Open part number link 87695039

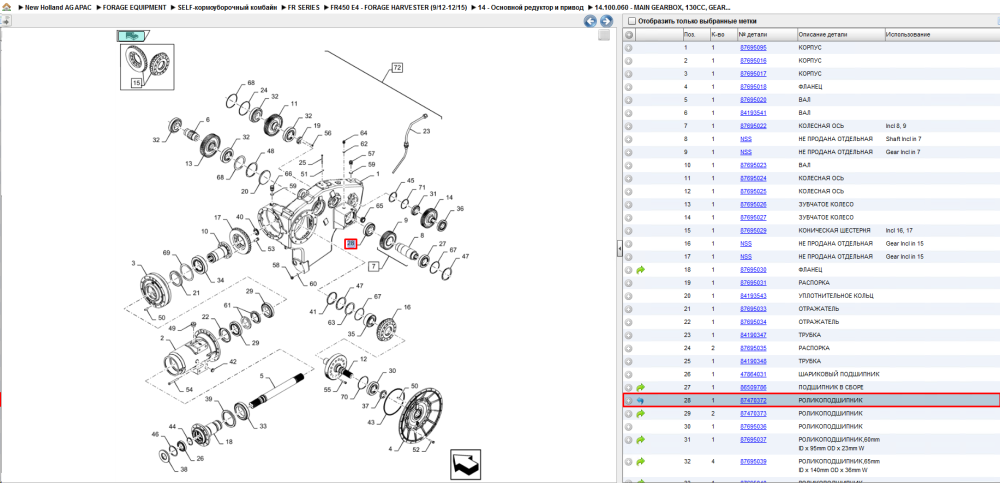pyautogui.click(x=753, y=461)
